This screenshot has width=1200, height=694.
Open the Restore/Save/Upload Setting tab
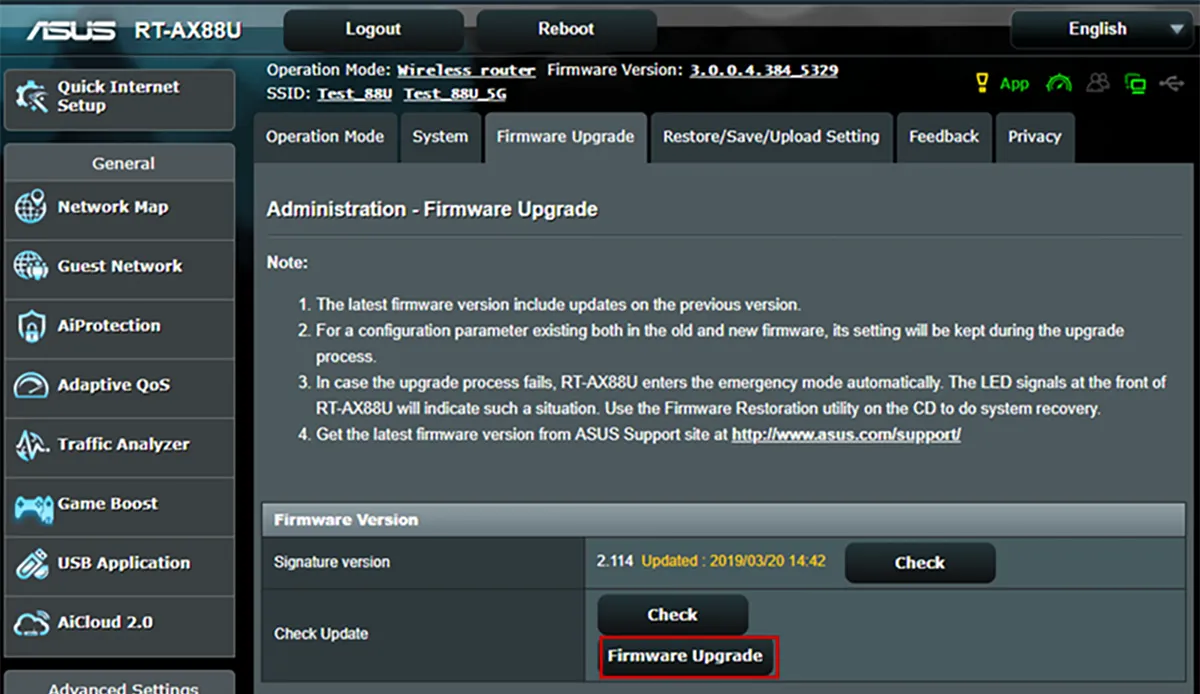point(771,137)
